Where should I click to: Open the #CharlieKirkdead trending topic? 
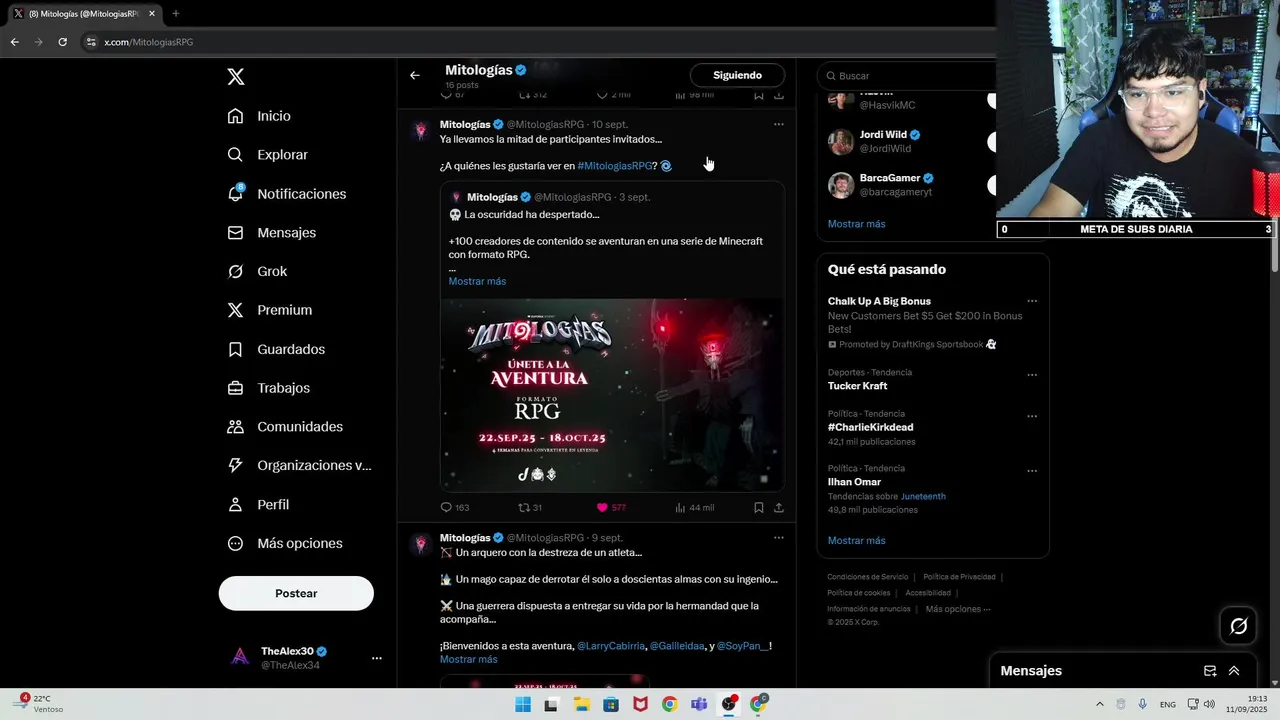coord(870,427)
